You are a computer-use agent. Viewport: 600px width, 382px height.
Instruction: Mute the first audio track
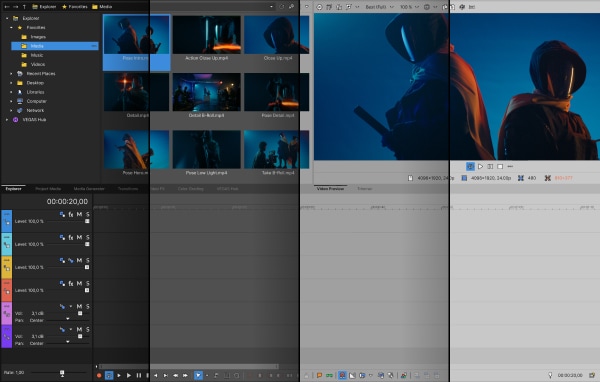(79, 307)
